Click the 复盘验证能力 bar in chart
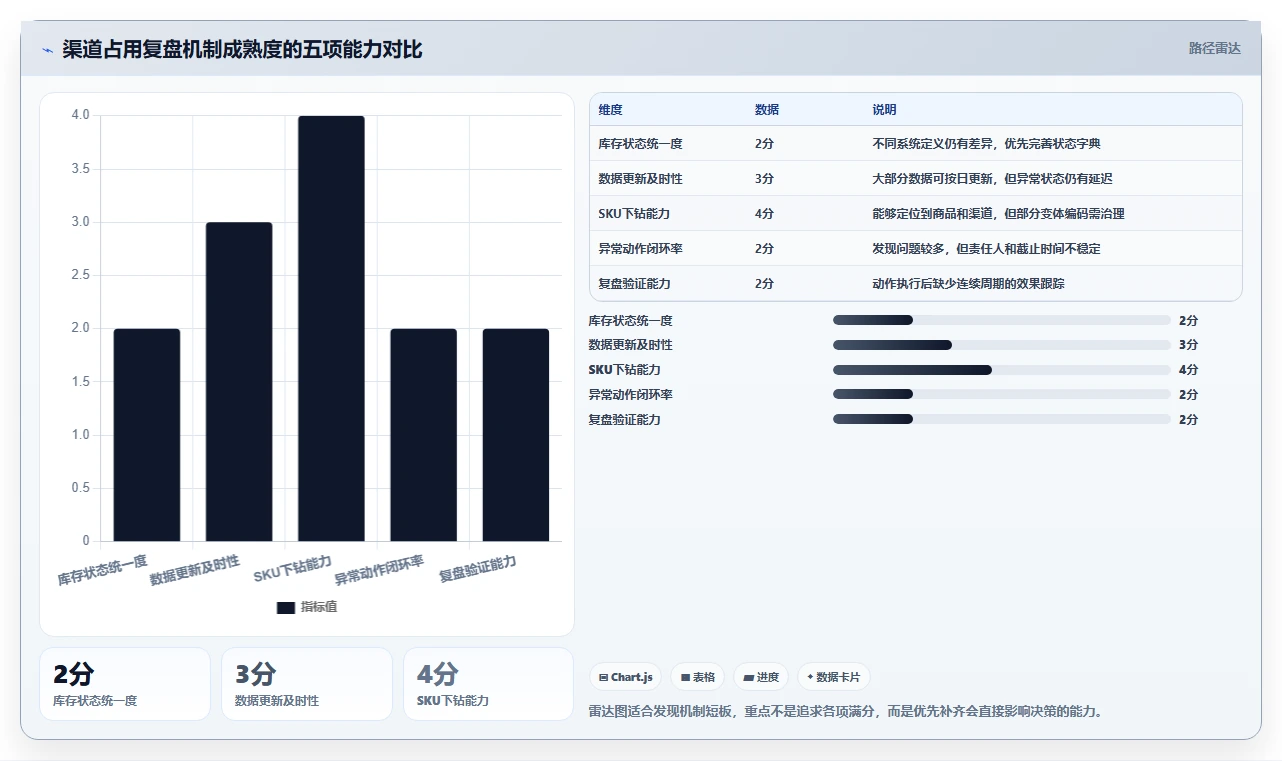This screenshot has width=1282, height=761. click(x=515, y=435)
